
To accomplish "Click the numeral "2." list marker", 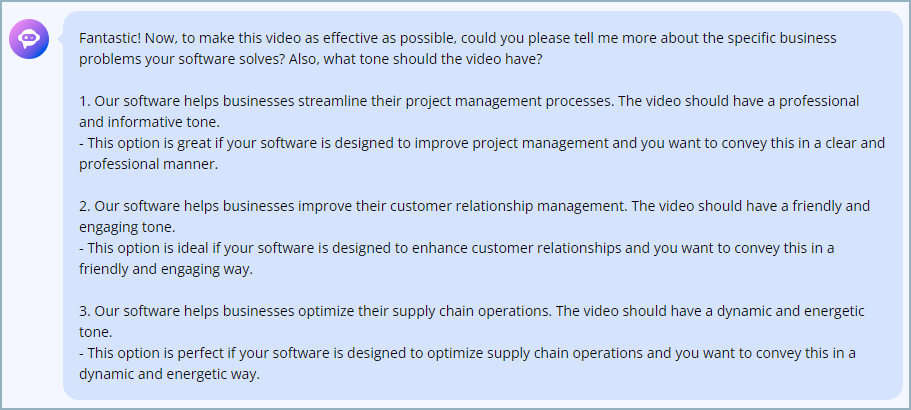I will click(85, 206).
